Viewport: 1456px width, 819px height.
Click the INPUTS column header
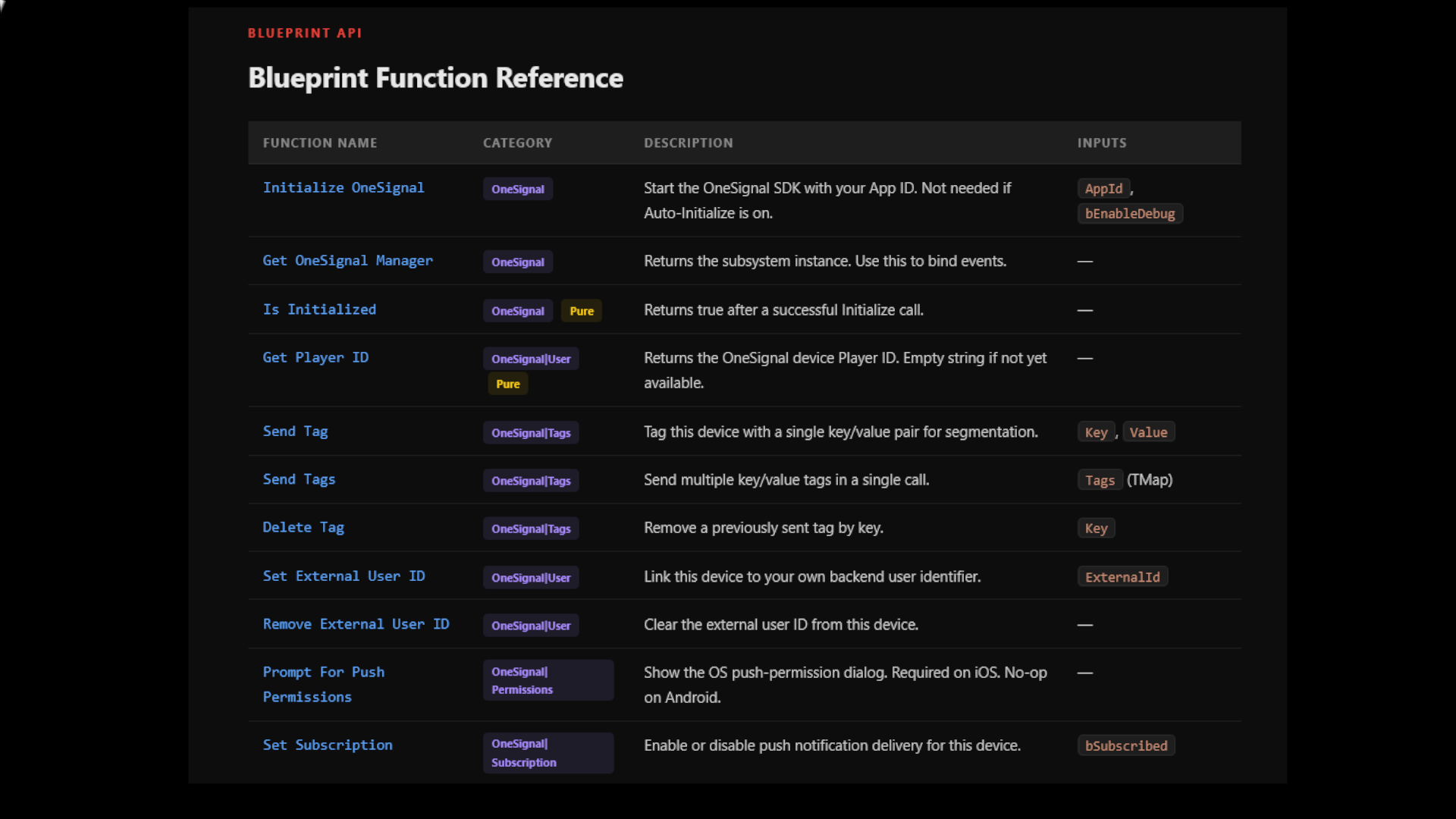click(1102, 143)
